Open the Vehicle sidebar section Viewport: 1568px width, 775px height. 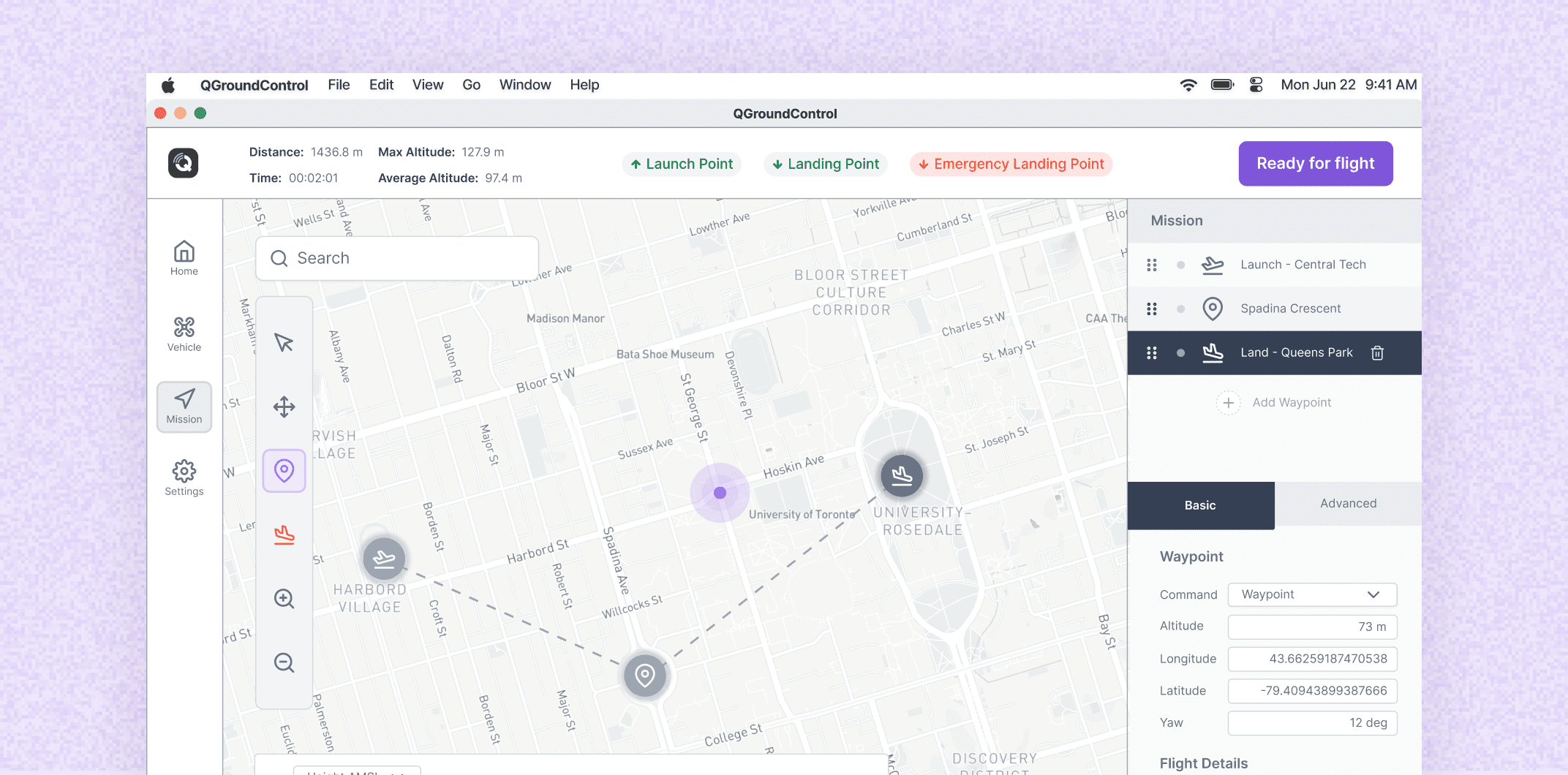coord(184,334)
